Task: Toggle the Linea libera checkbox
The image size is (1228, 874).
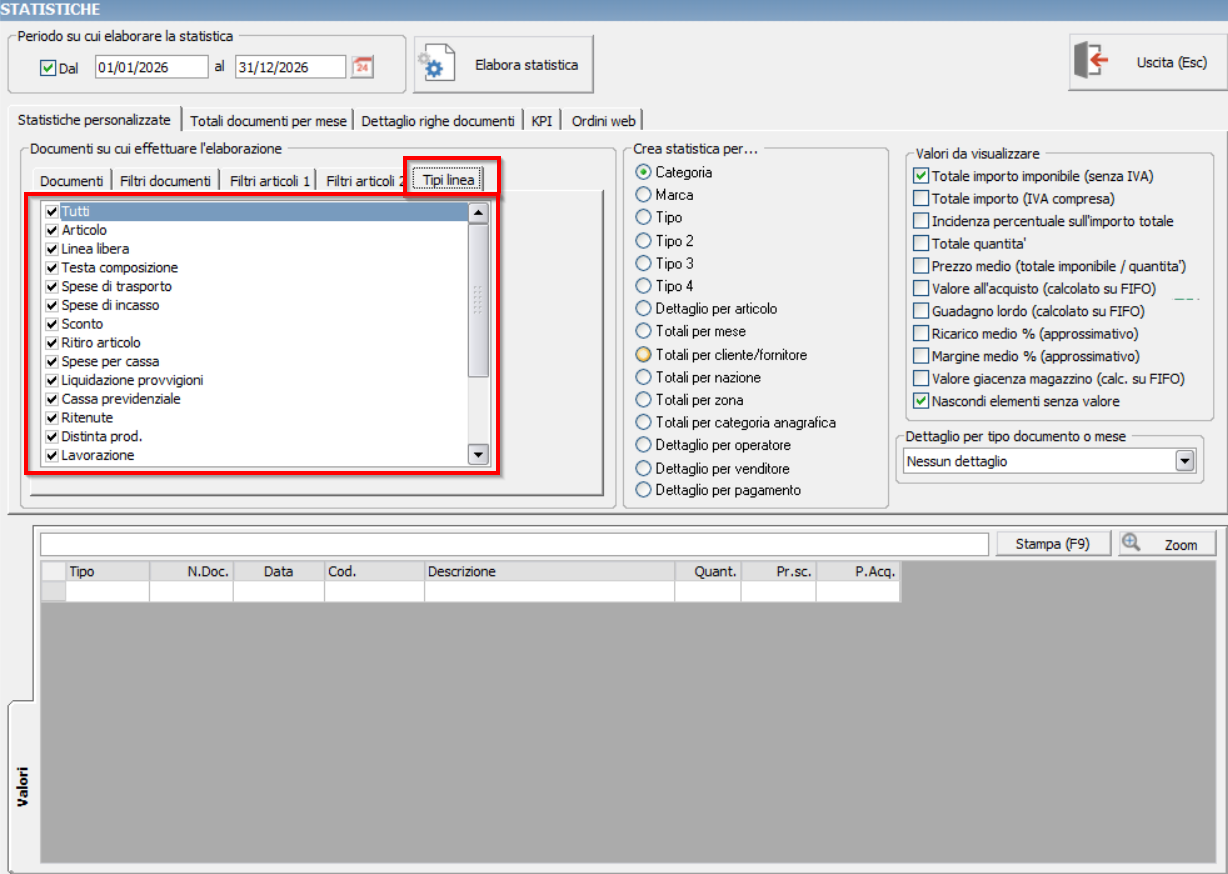Action: [52, 249]
